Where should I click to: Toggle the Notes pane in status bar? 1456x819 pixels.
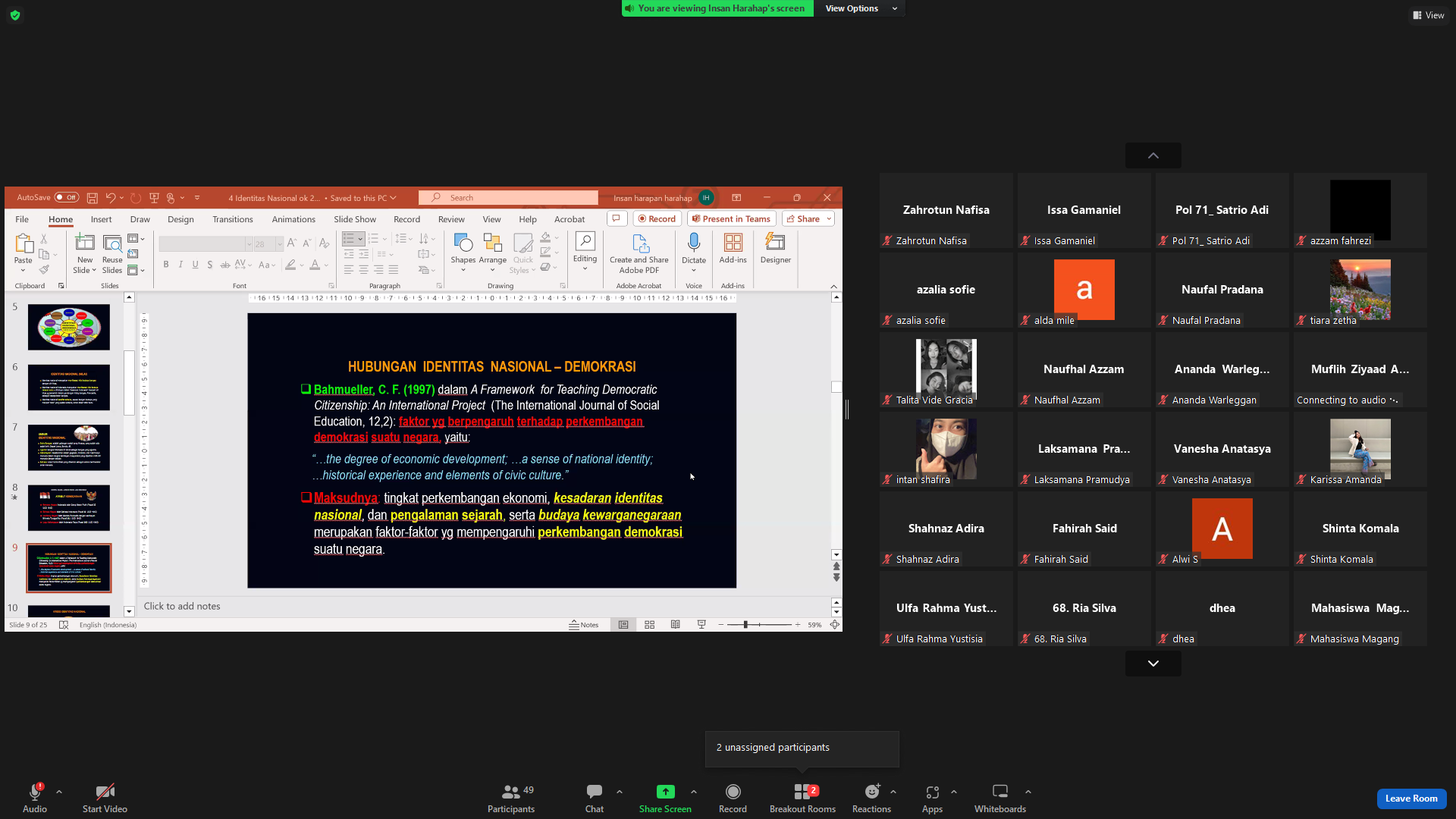coord(584,625)
